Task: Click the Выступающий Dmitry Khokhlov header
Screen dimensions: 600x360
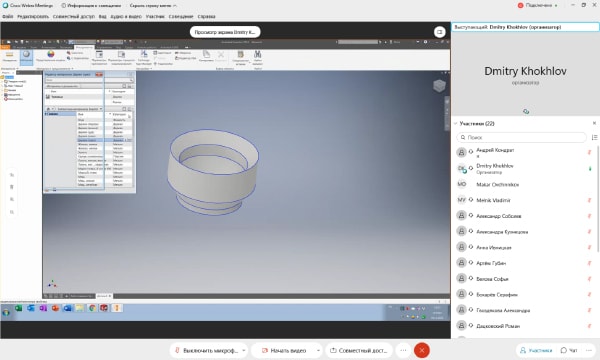Action: (525, 27)
